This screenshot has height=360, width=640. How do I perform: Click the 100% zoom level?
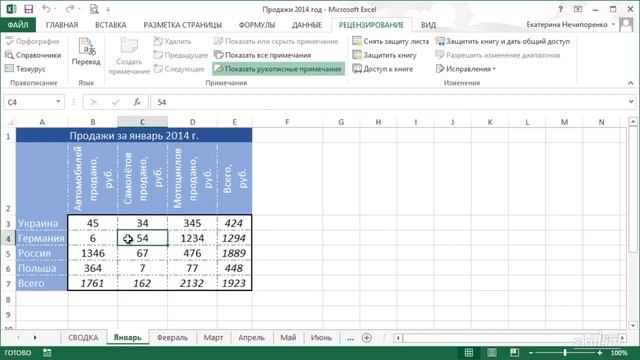tap(619, 353)
